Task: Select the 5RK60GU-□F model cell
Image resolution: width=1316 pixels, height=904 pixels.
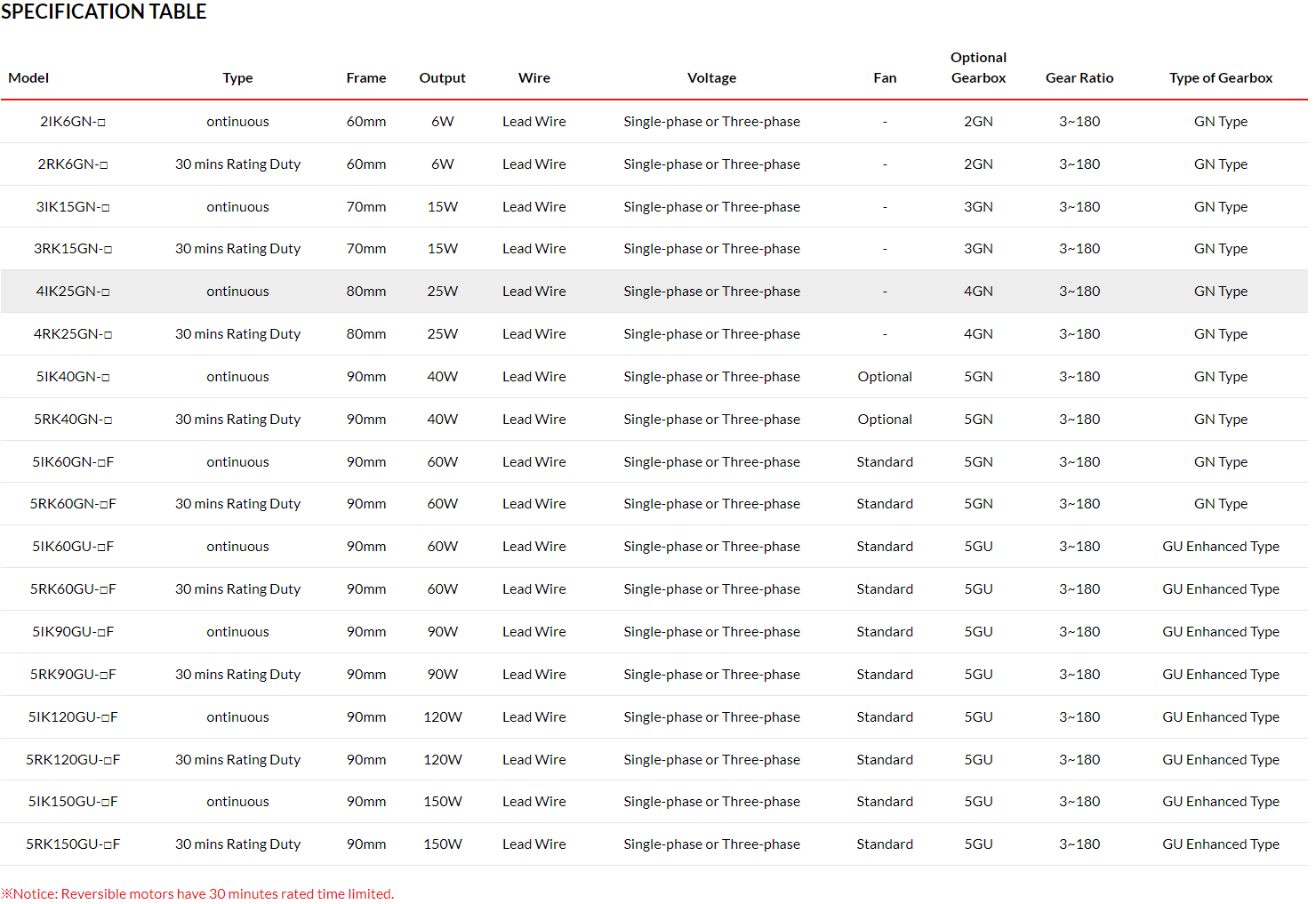Action: pyautogui.click(x=73, y=589)
